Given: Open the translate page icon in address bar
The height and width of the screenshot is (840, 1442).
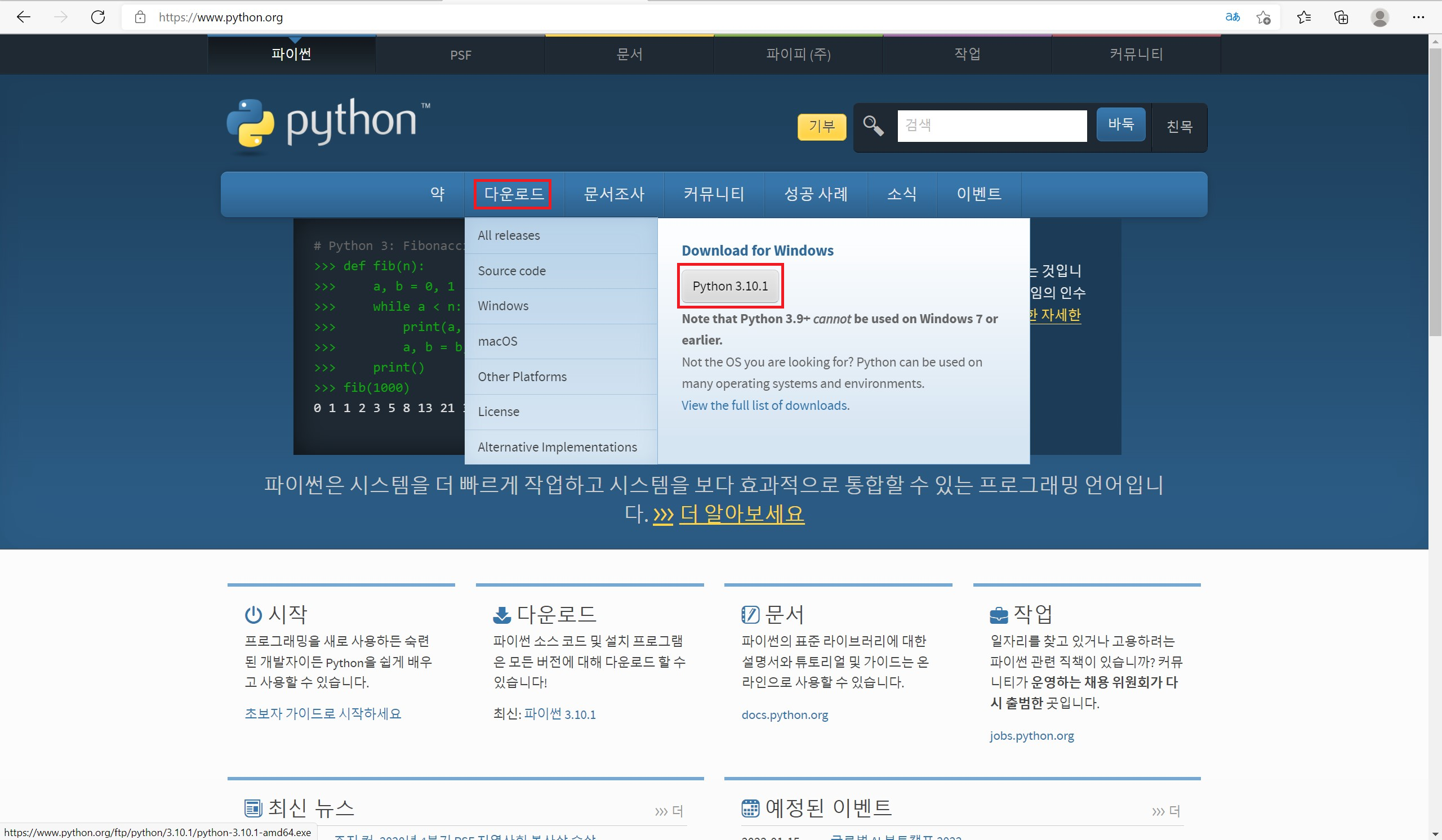Looking at the screenshot, I should 1232,17.
